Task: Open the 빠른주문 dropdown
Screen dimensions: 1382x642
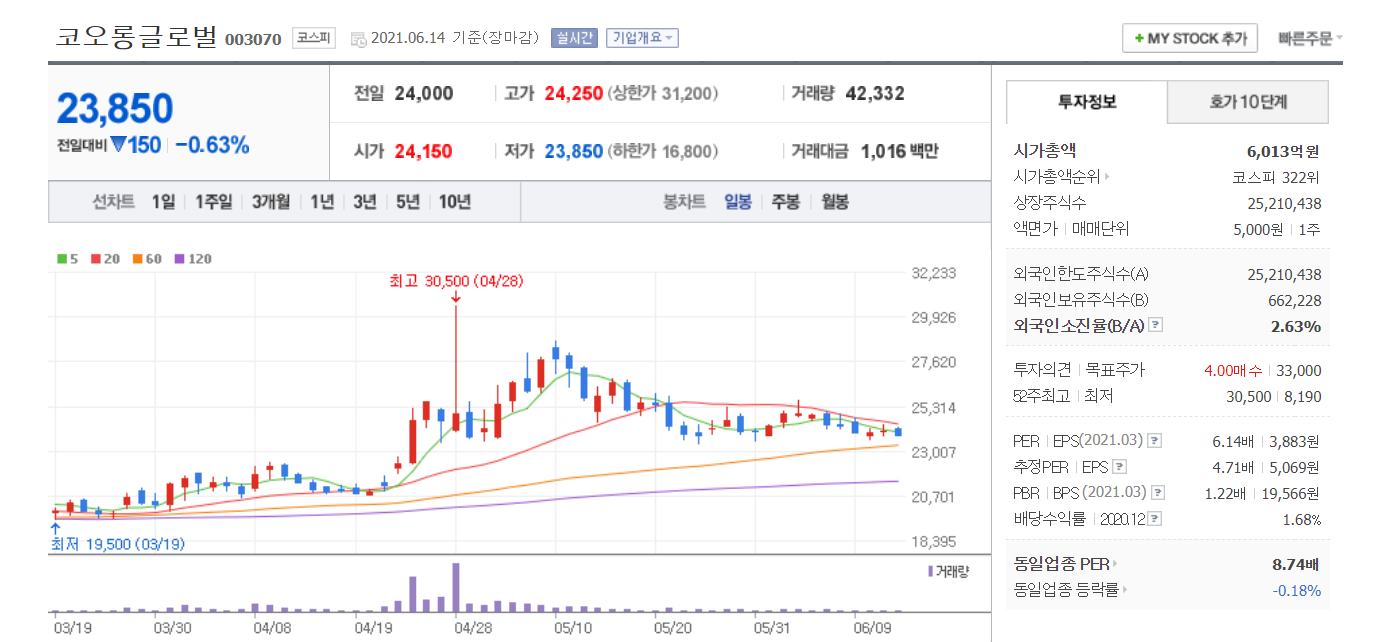Action: point(1310,39)
